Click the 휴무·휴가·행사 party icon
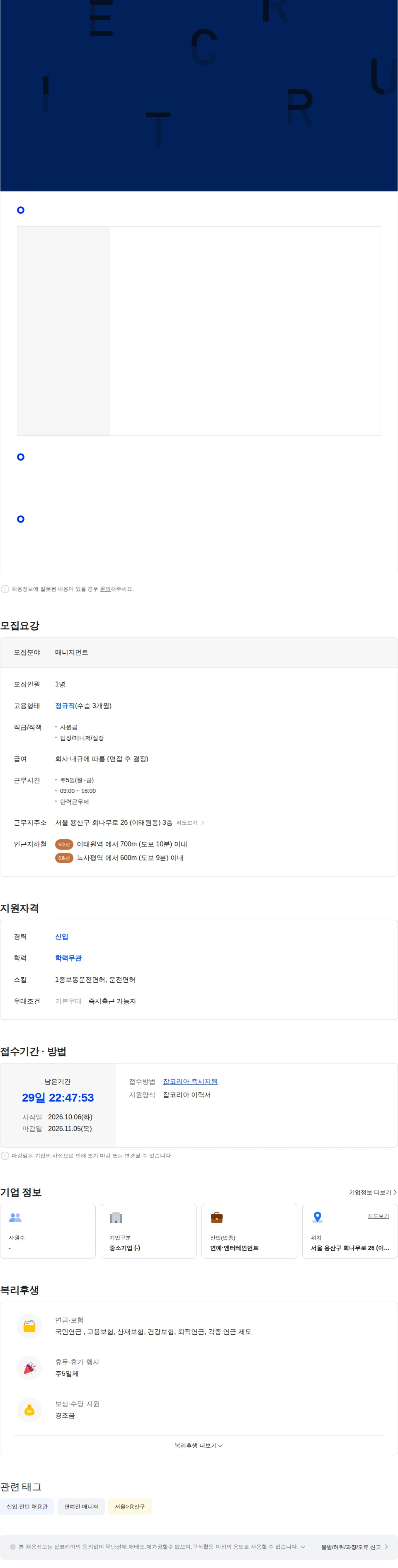 tap(29, 1367)
